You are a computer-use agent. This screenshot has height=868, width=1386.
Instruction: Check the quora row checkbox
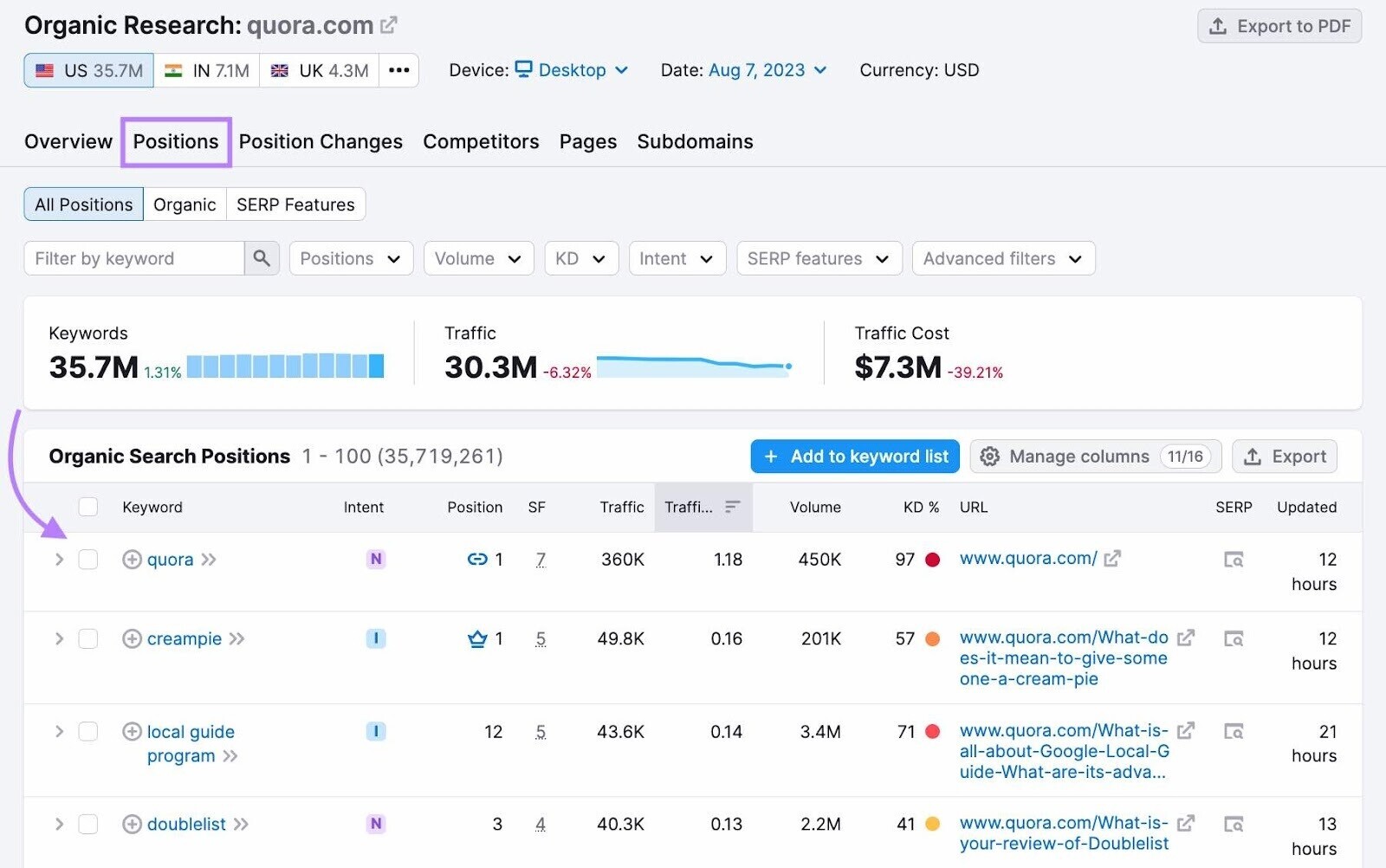tap(88, 560)
